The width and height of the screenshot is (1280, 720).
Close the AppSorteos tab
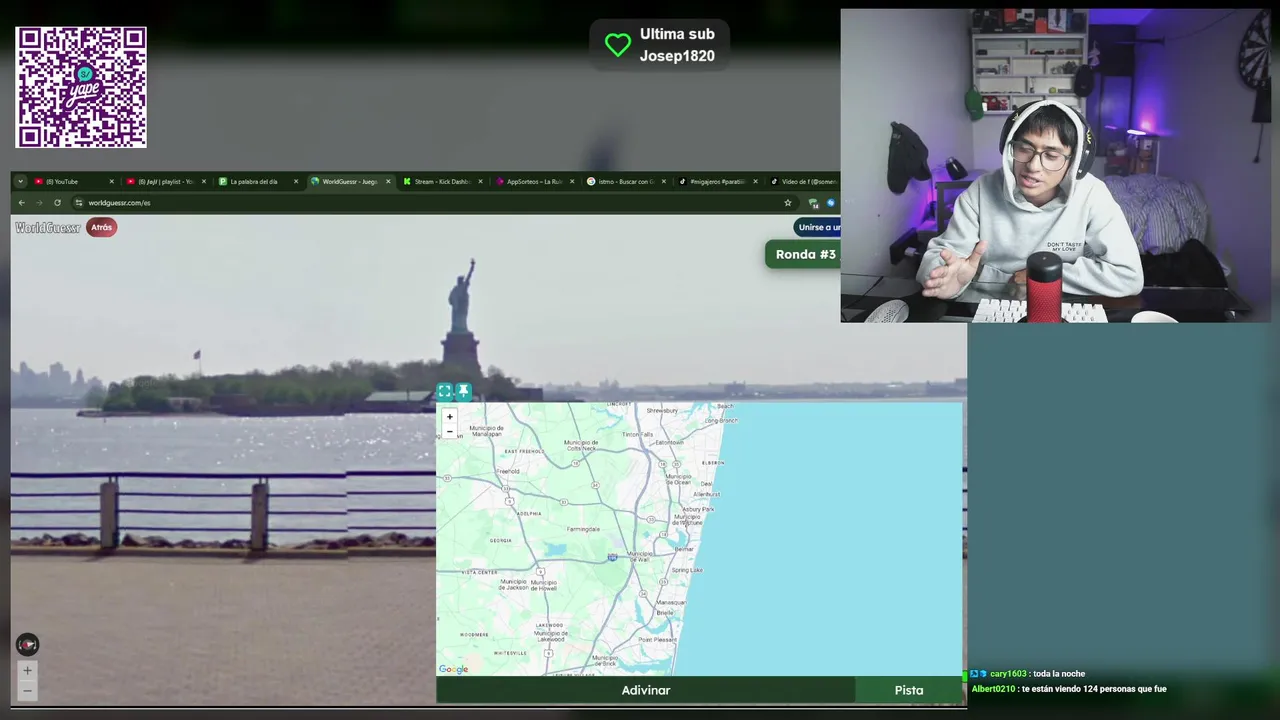[572, 182]
